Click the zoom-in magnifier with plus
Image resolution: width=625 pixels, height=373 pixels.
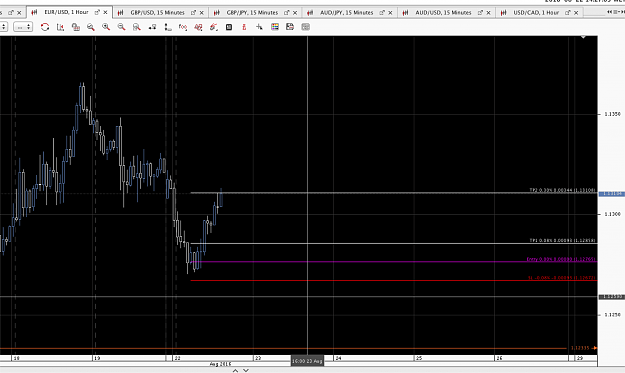pos(106,27)
